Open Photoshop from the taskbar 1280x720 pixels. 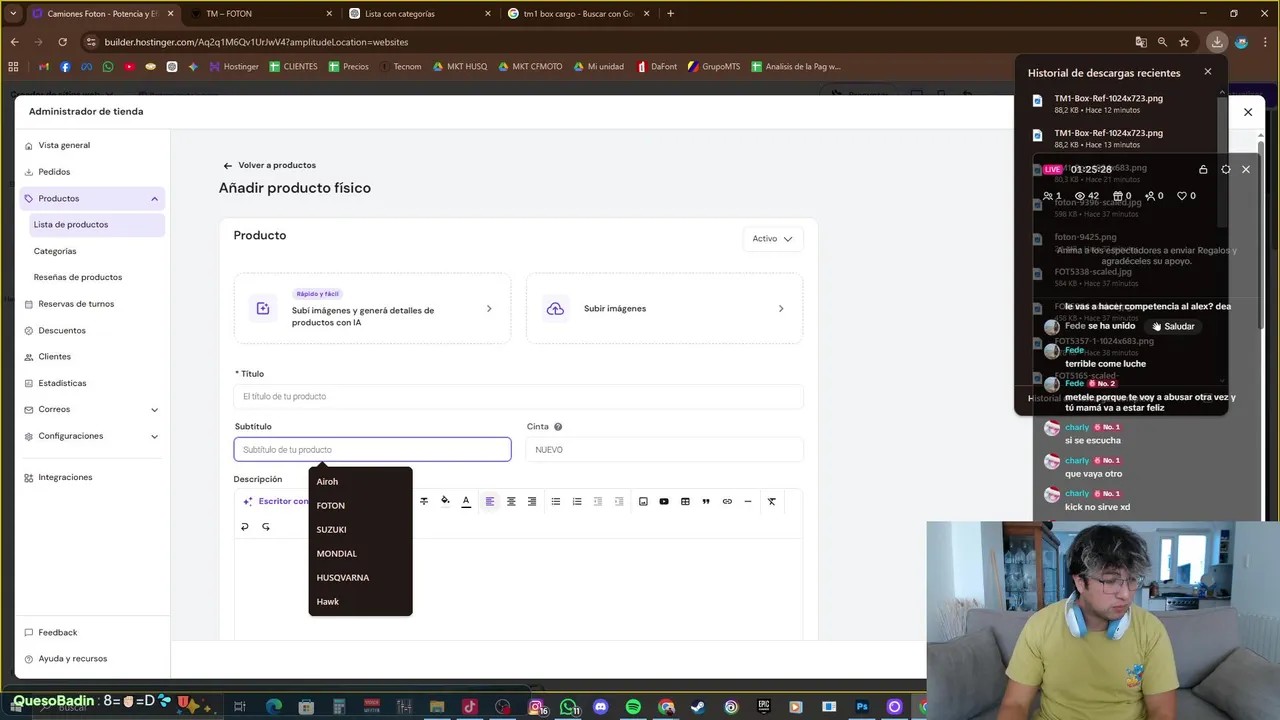(861, 707)
